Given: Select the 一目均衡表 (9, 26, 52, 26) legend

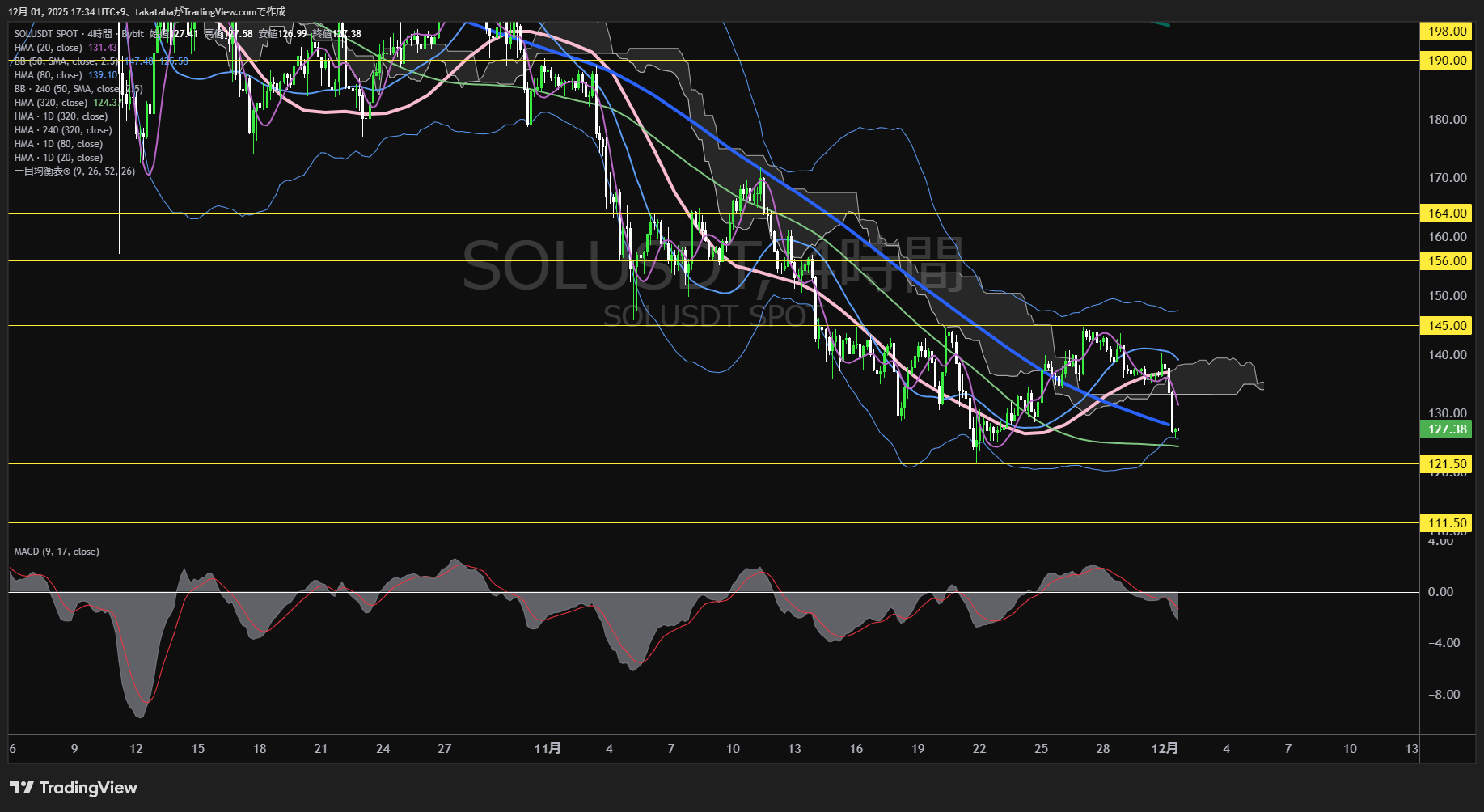Looking at the screenshot, I should coord(74,171).
